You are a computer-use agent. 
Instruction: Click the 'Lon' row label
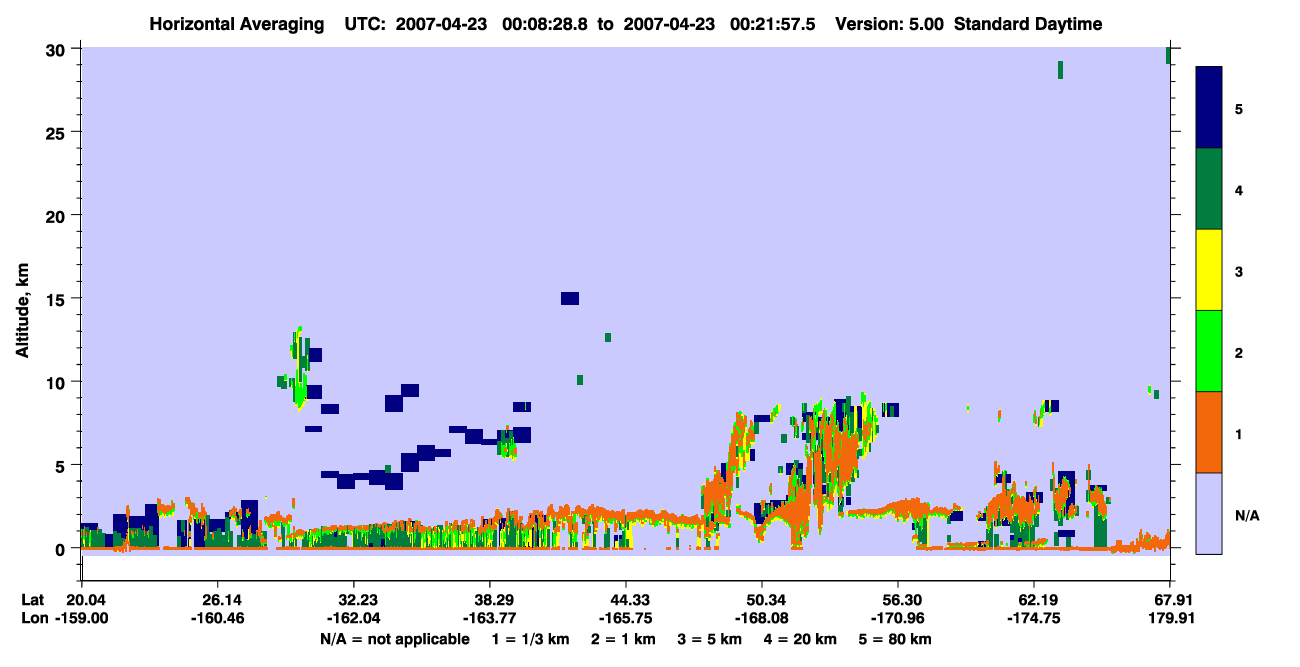tap(33, 619)
